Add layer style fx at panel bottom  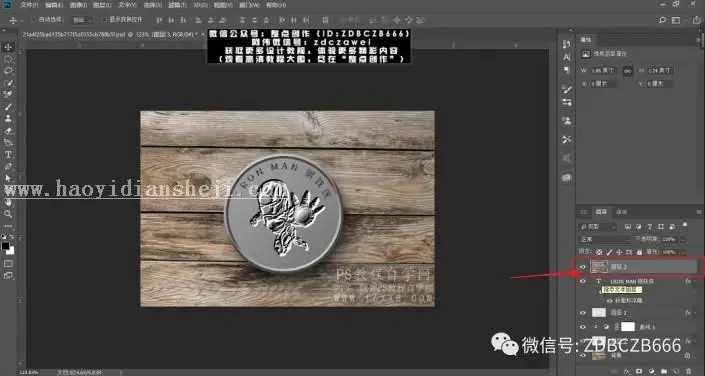tap(627, 371)
